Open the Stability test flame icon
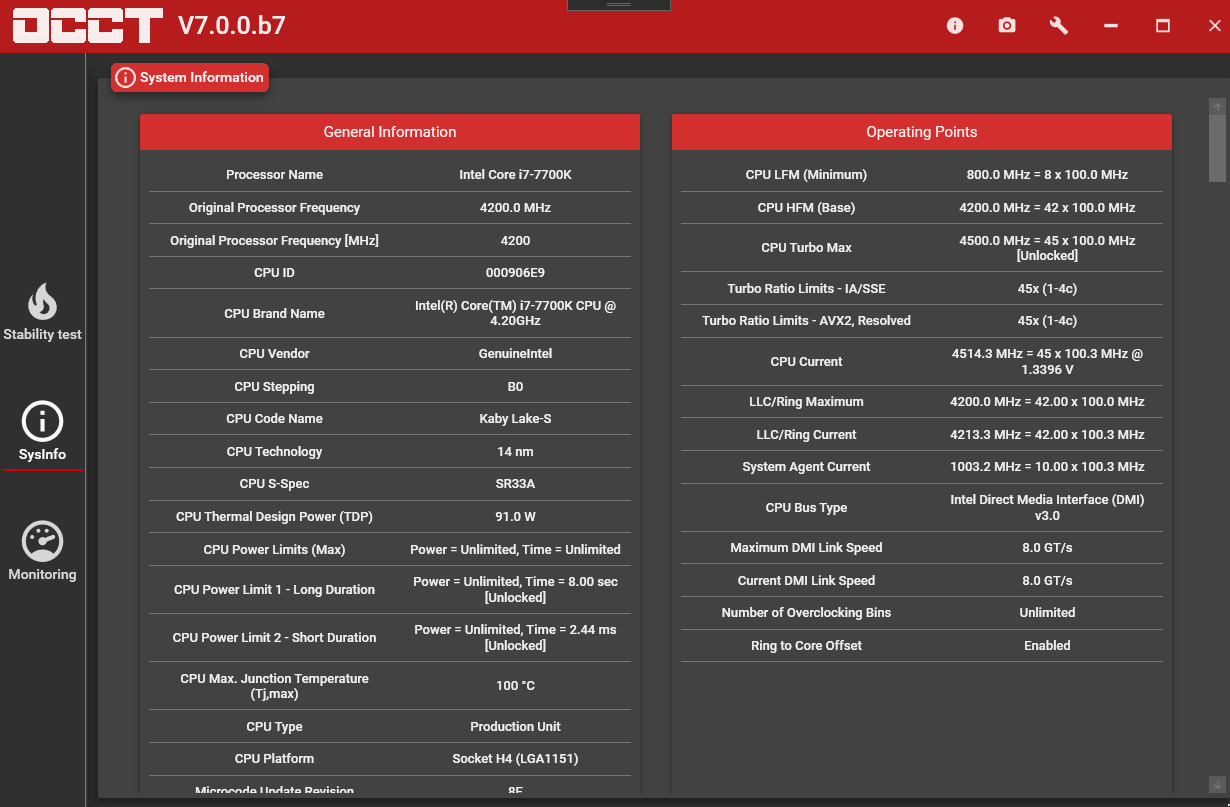 (x=42, y=303)
